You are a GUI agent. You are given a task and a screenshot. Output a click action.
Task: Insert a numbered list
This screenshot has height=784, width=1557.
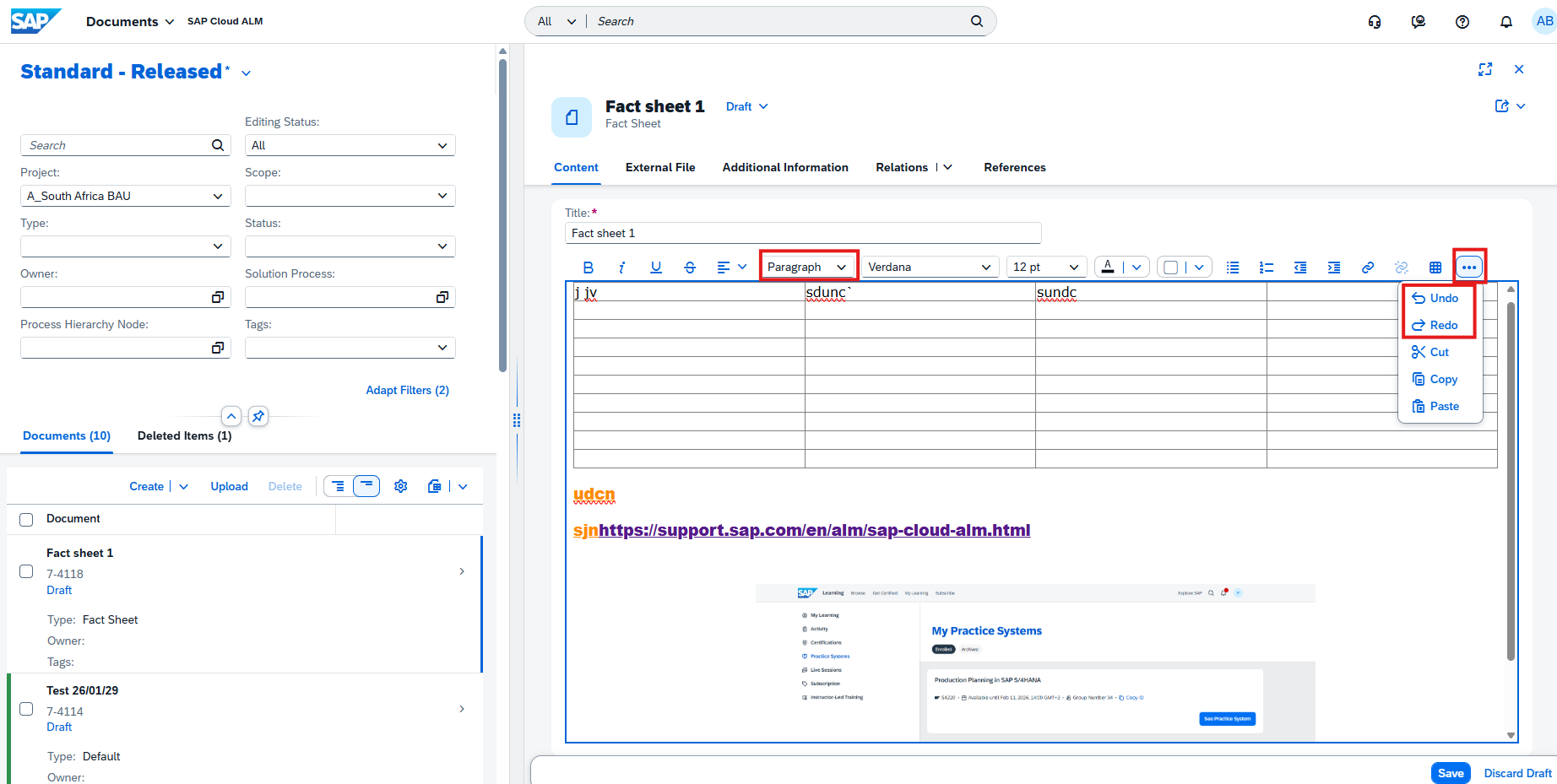(x=1267, y=268)
